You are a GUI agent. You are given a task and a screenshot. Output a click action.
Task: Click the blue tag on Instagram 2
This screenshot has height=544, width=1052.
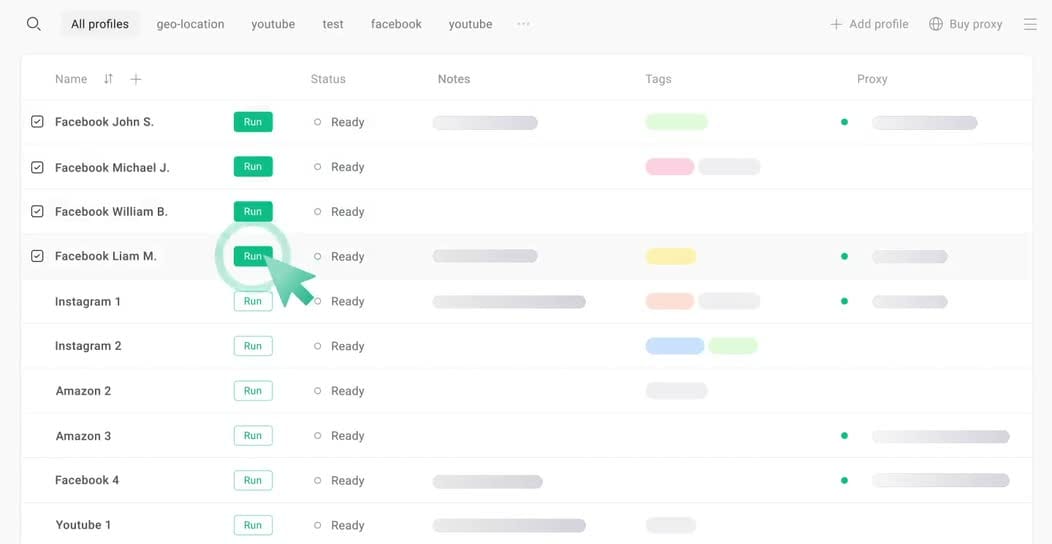click(674, 346)
